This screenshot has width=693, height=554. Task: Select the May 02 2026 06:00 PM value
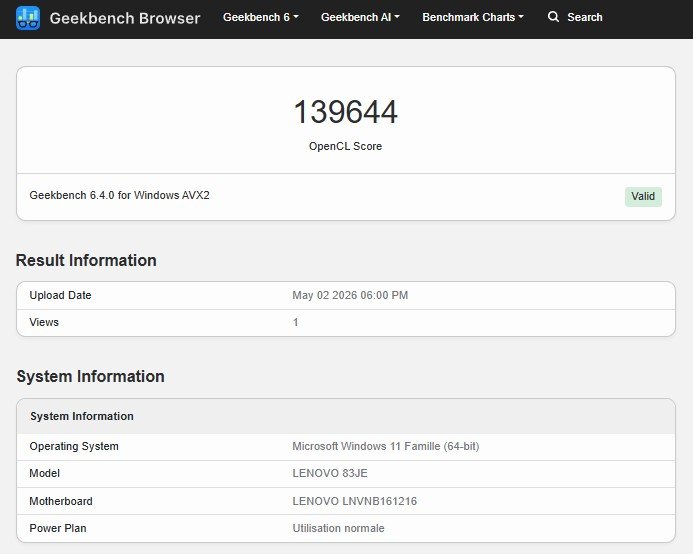click(350, 295)
